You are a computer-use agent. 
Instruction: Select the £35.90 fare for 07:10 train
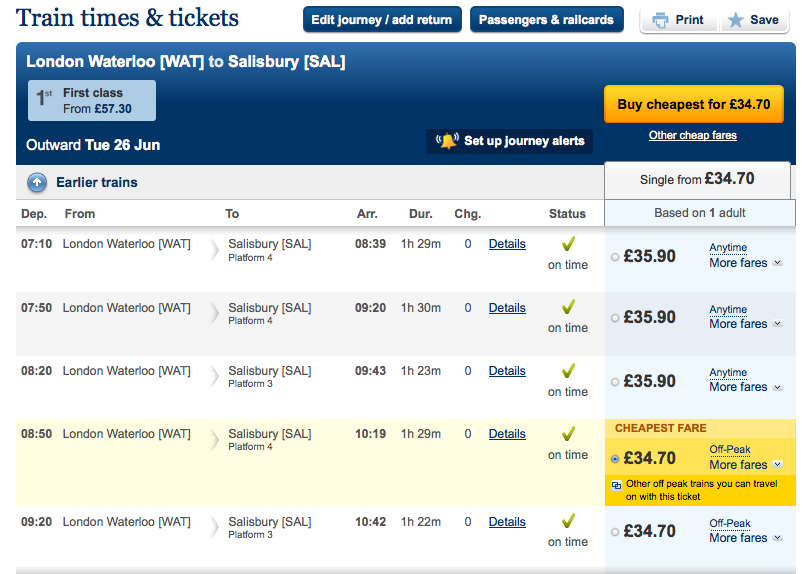point(615,257)
